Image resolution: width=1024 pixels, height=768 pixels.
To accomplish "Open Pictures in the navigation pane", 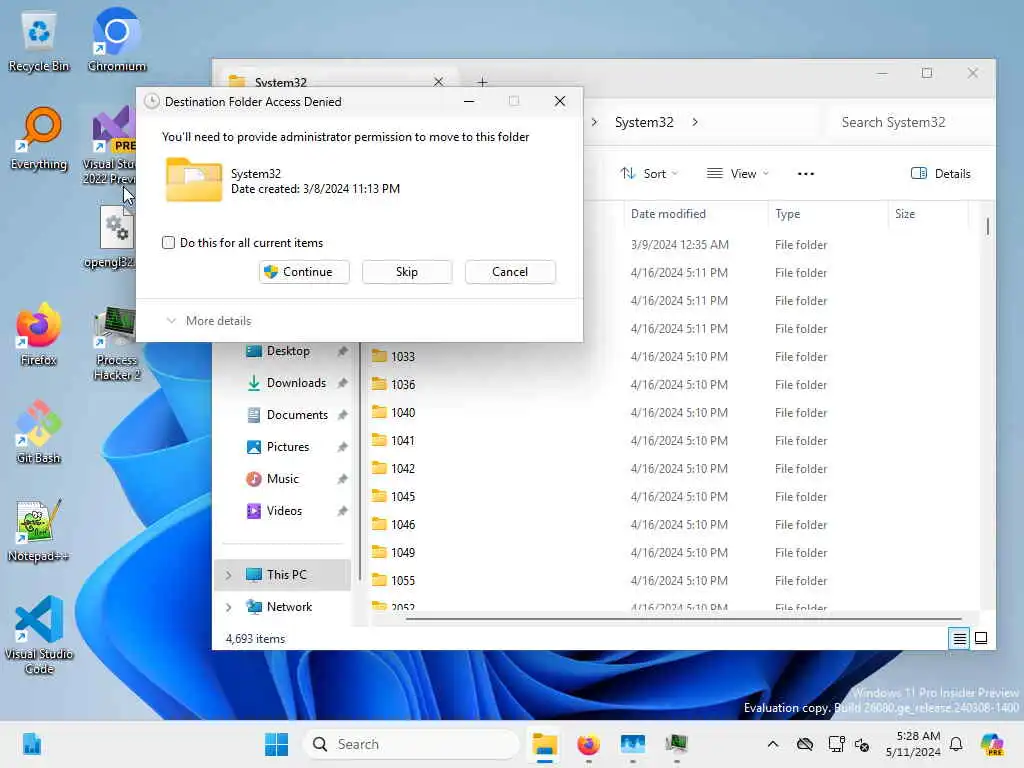I will 287,447.
